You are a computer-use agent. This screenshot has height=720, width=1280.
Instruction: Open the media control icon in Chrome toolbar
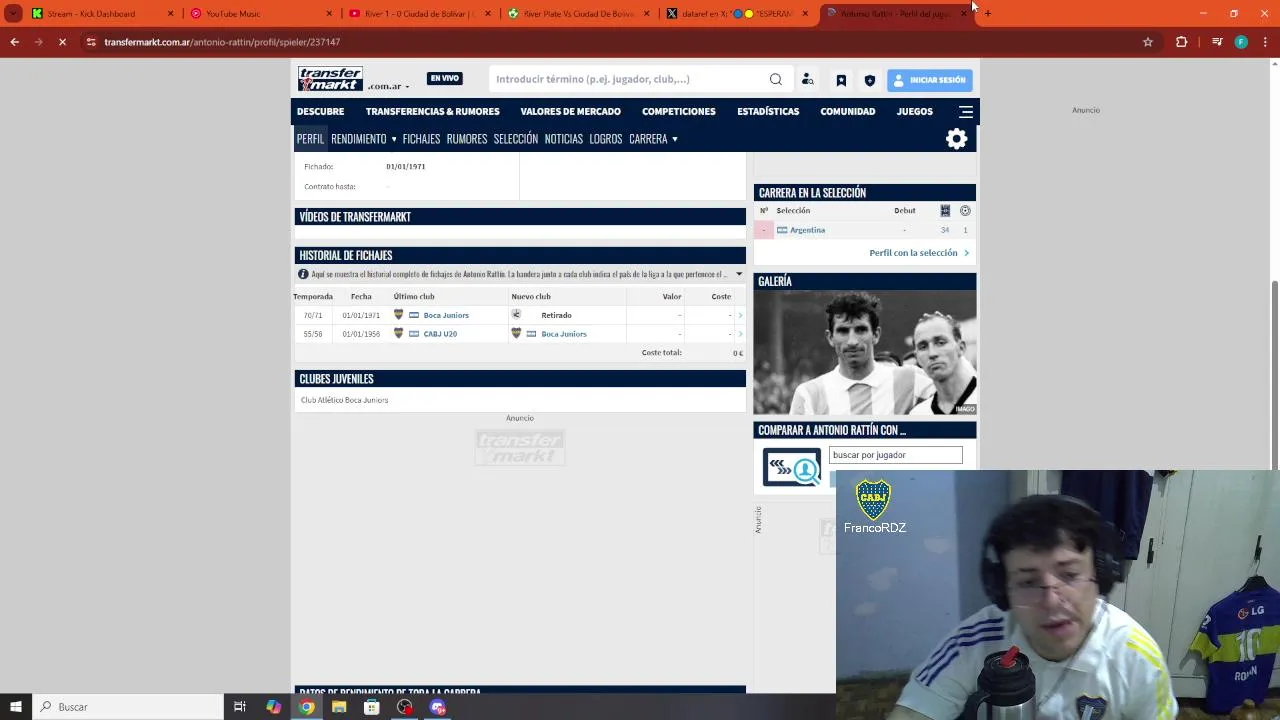coord(1217,42)
